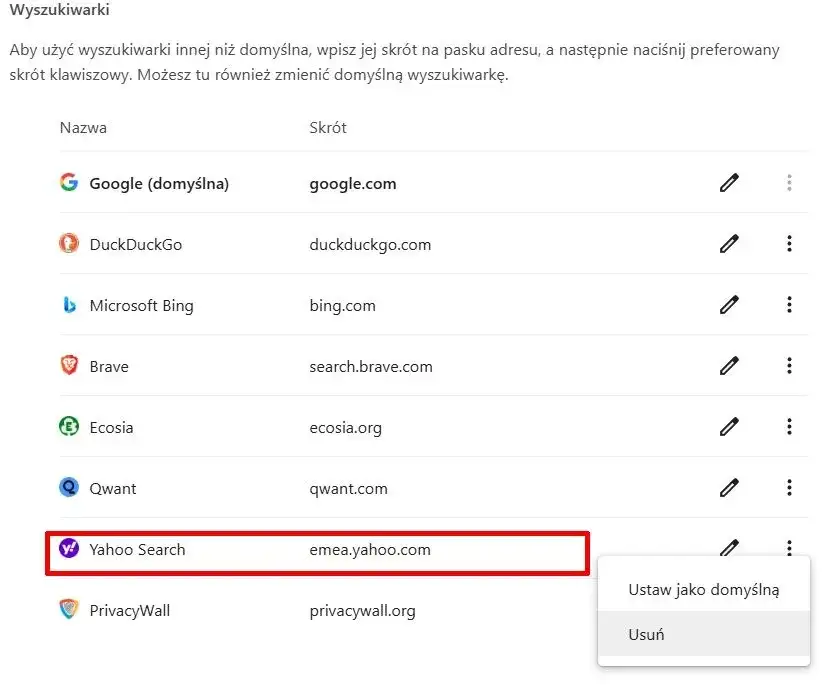Screen dimensions: 831x685
Task: Click the Yahoo Search row highlighted in red
Action: pyautogui.click(x=300, y=549)
